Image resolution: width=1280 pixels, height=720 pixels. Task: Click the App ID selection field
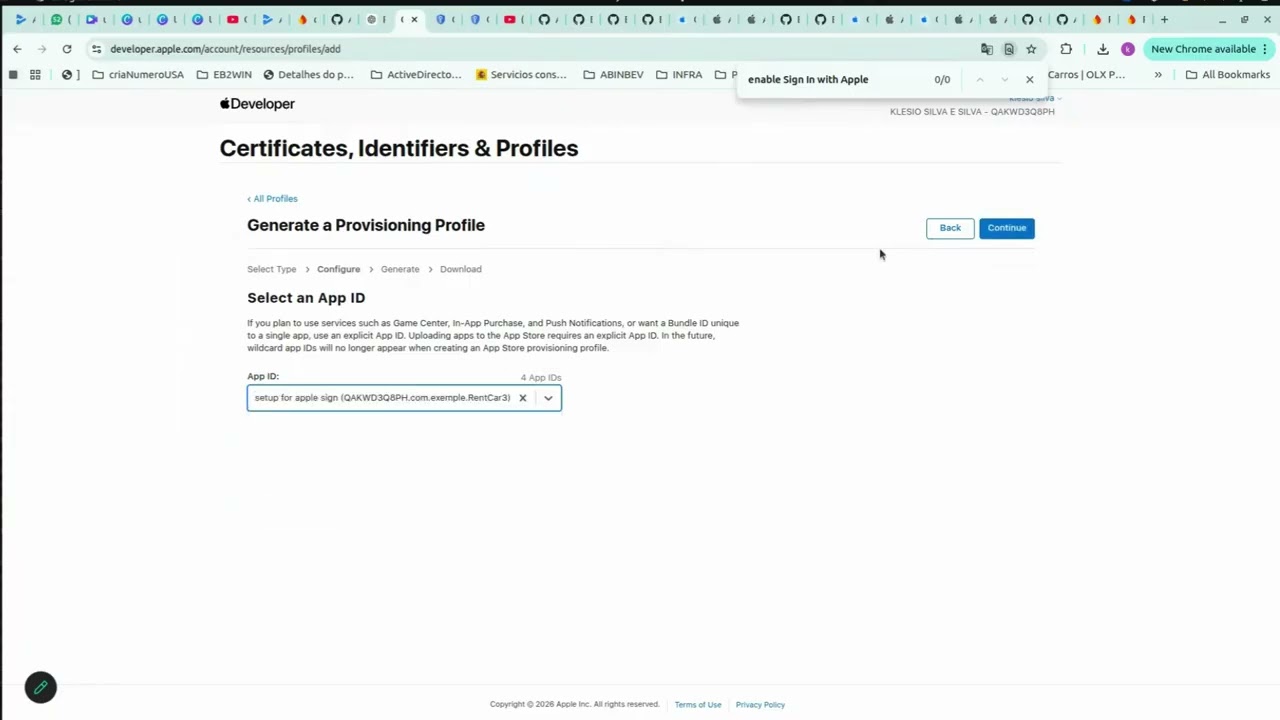(404, 398)
